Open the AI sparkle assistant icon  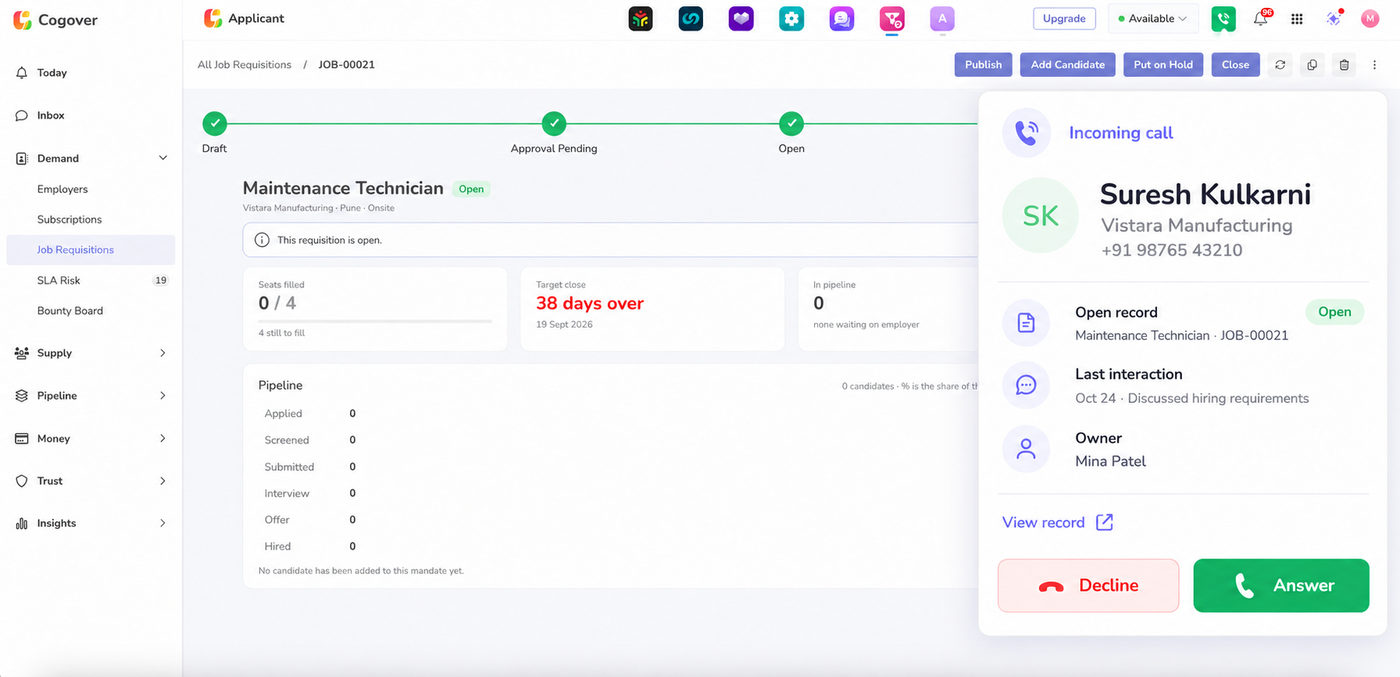point(1333,19)
